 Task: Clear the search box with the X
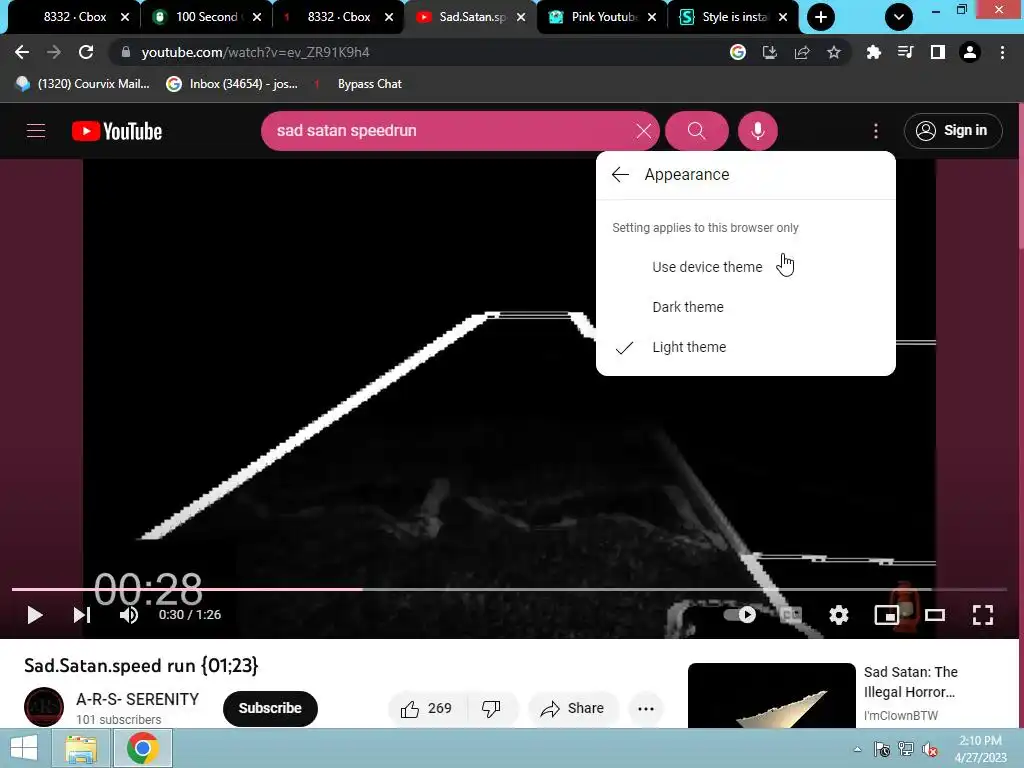[643, 131]
